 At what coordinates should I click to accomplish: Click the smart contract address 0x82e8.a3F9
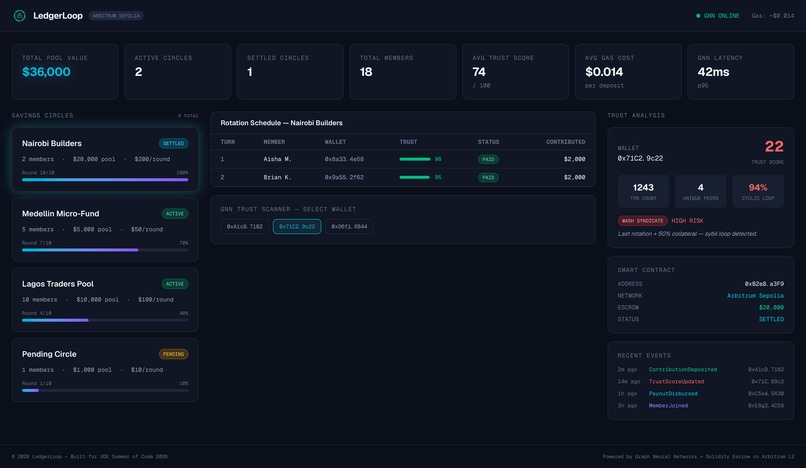coord(764,284)
